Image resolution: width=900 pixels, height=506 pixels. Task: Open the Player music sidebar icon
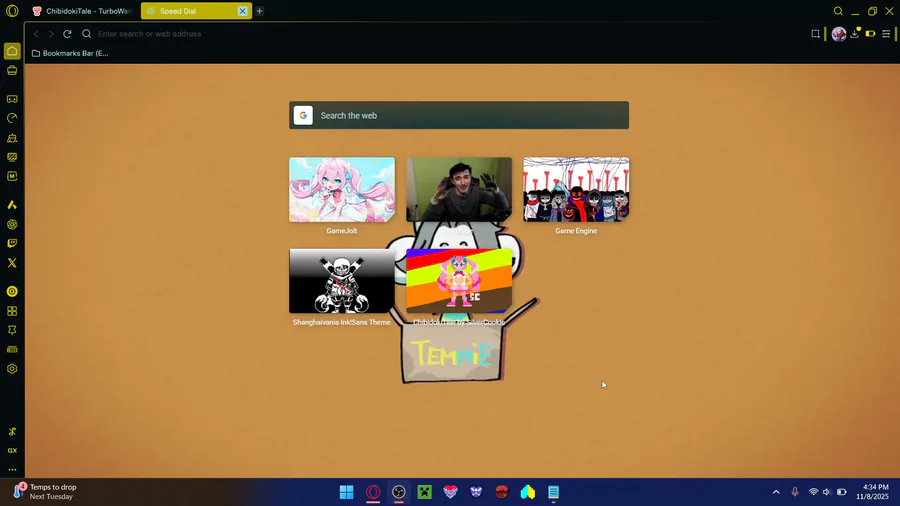tap(12, 291)
